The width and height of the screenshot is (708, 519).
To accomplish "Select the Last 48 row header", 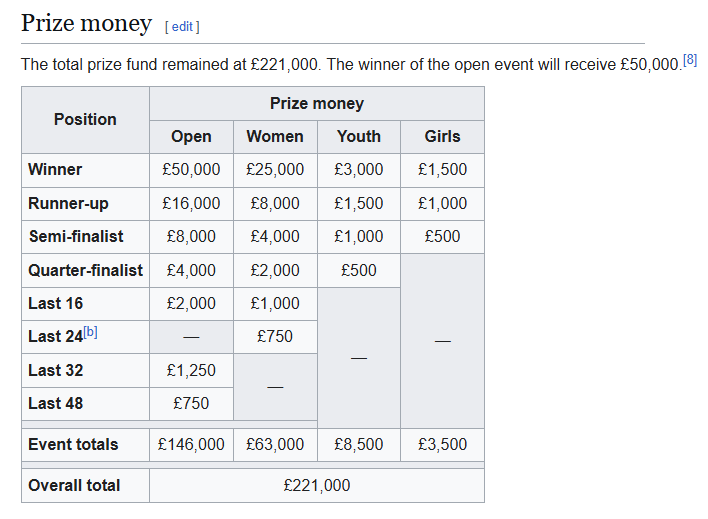I will [x=56, y=403].
